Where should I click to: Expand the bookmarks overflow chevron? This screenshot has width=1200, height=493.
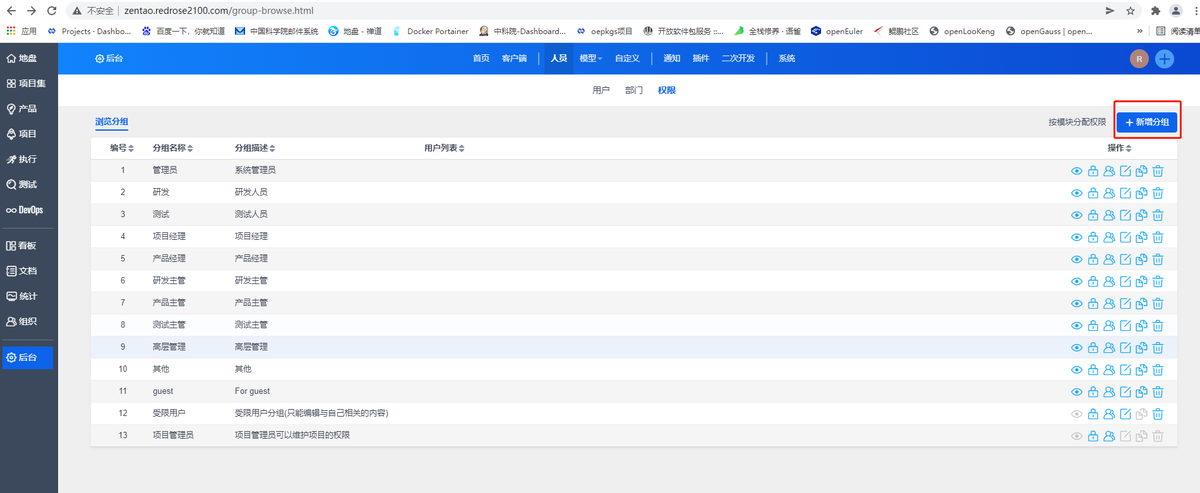point(1140,31)
